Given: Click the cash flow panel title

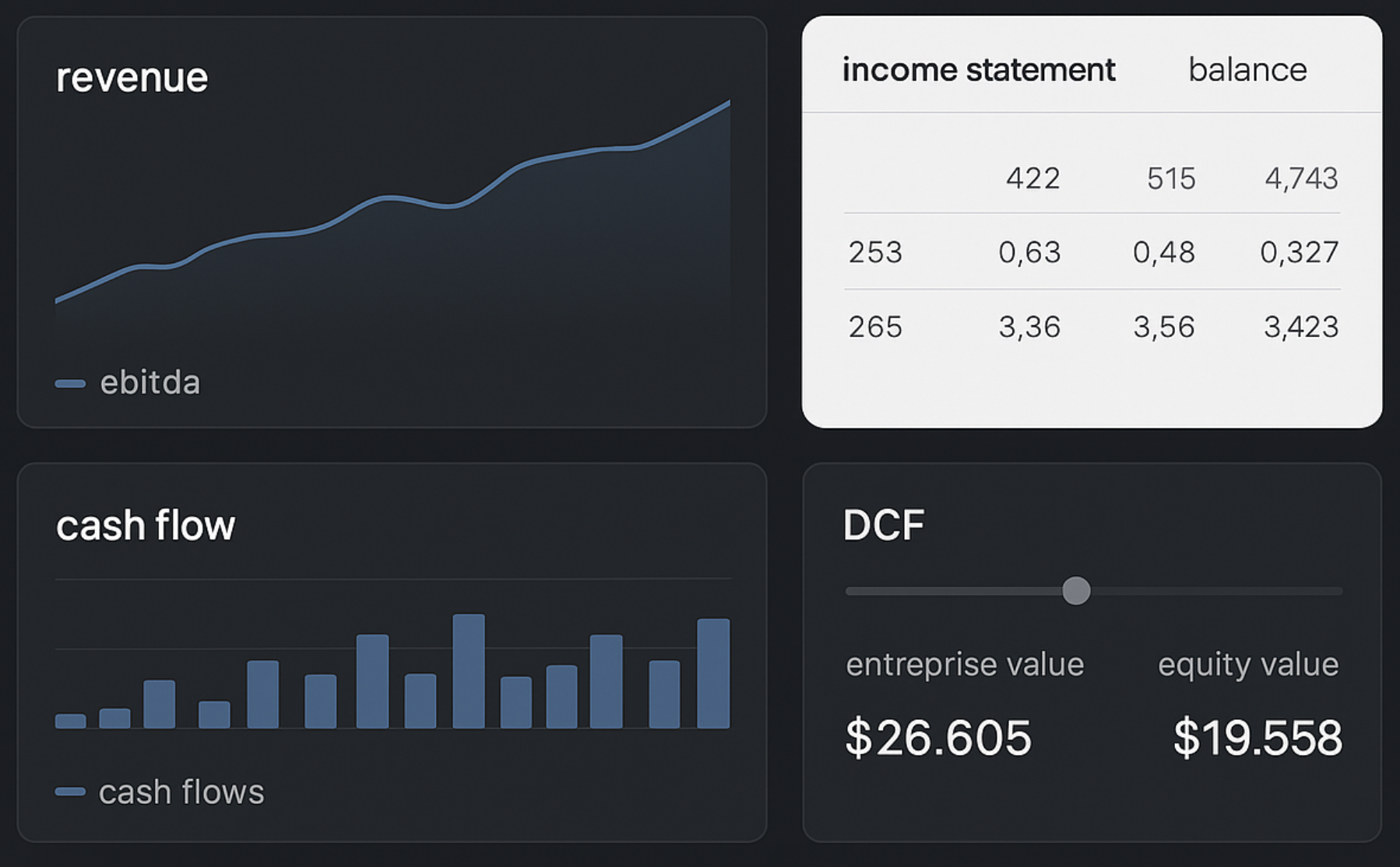Looking at the screenshot, I should 145,525.
